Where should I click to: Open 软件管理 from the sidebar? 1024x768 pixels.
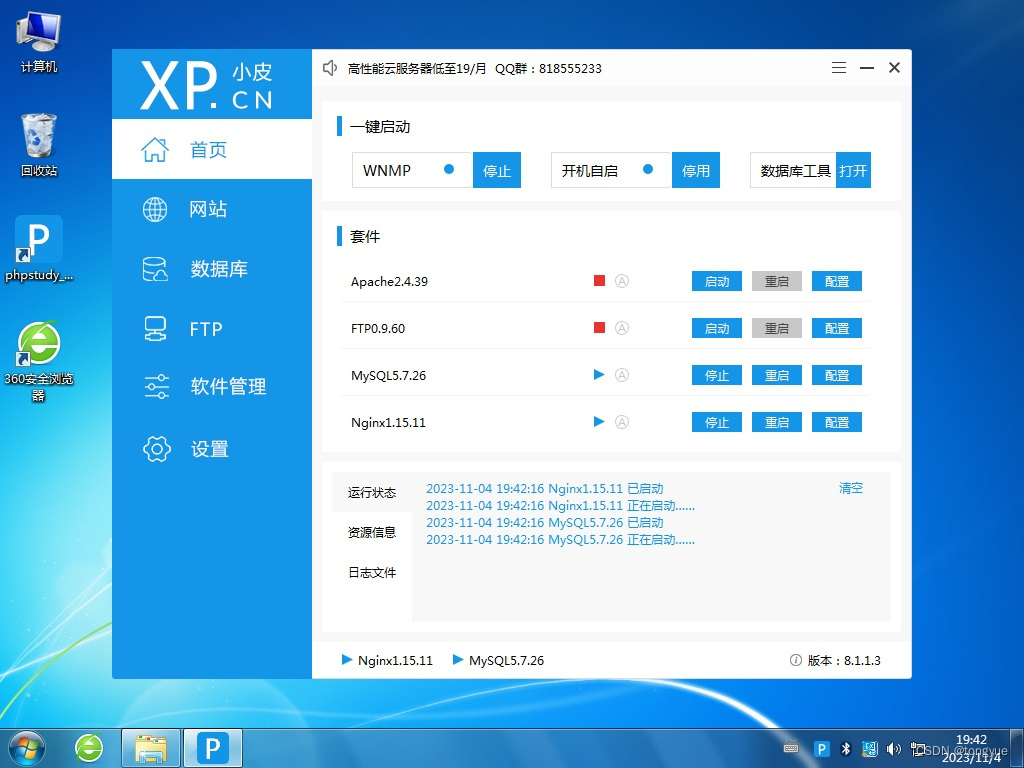pos(217,387)
